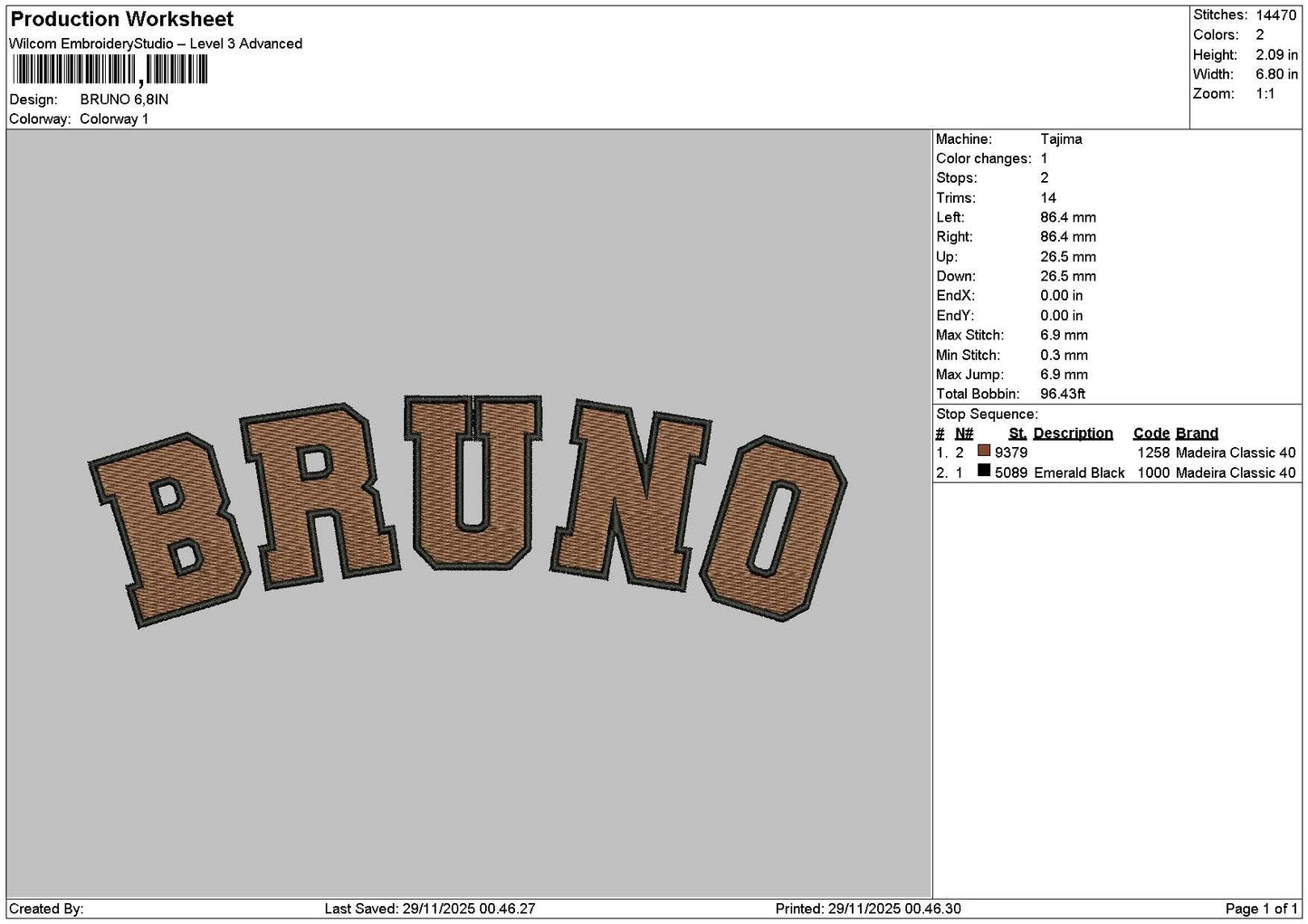The width and height of the screenshot is (1308, 924).
Task: Click the 'Production Worksheet' title
Action: [x=122, y=19]
